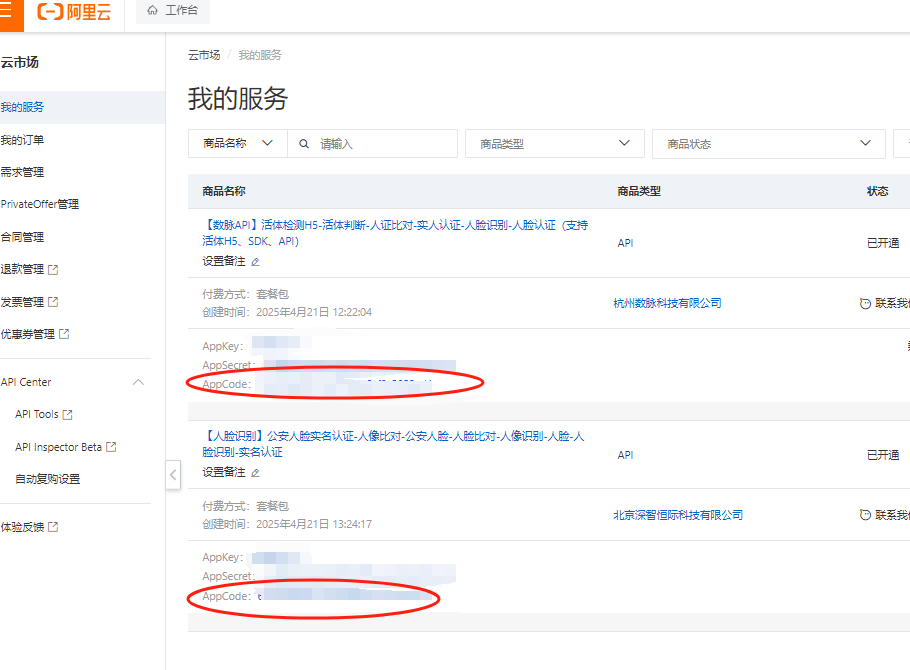910x670 pixels.
Task: Open 优惠券管理 in the sidebar
Action: pos(27,334)
